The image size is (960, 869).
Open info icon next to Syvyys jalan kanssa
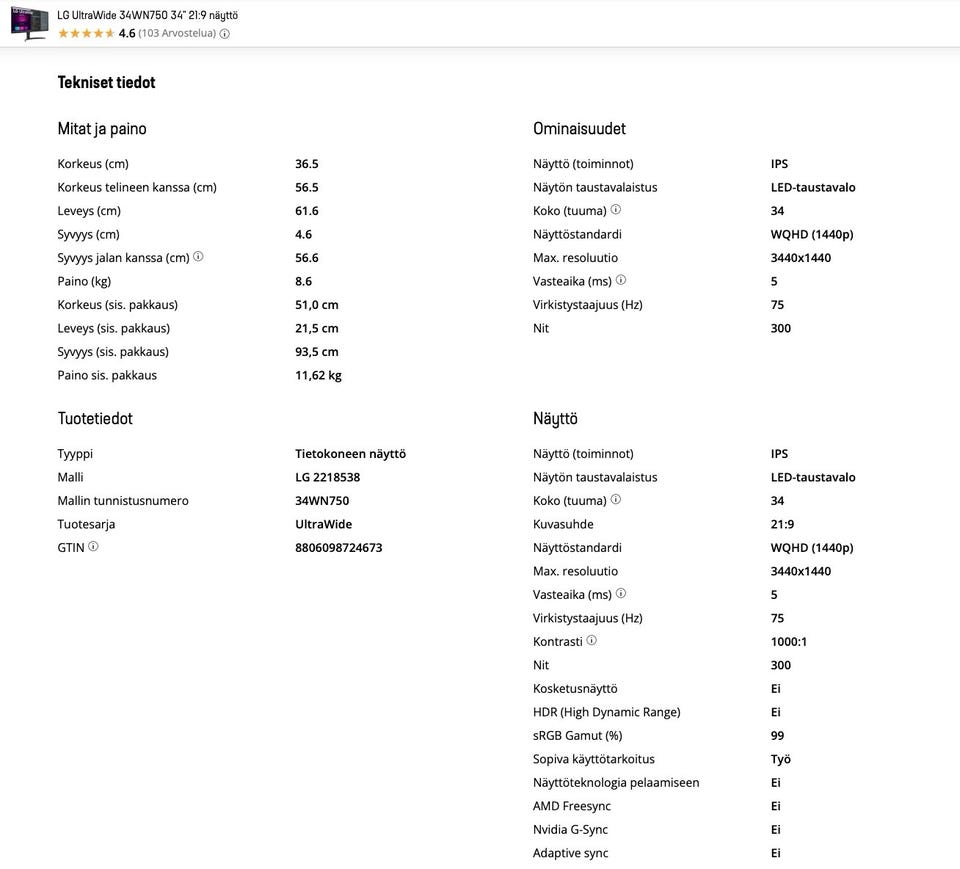[x=198, y=257]
